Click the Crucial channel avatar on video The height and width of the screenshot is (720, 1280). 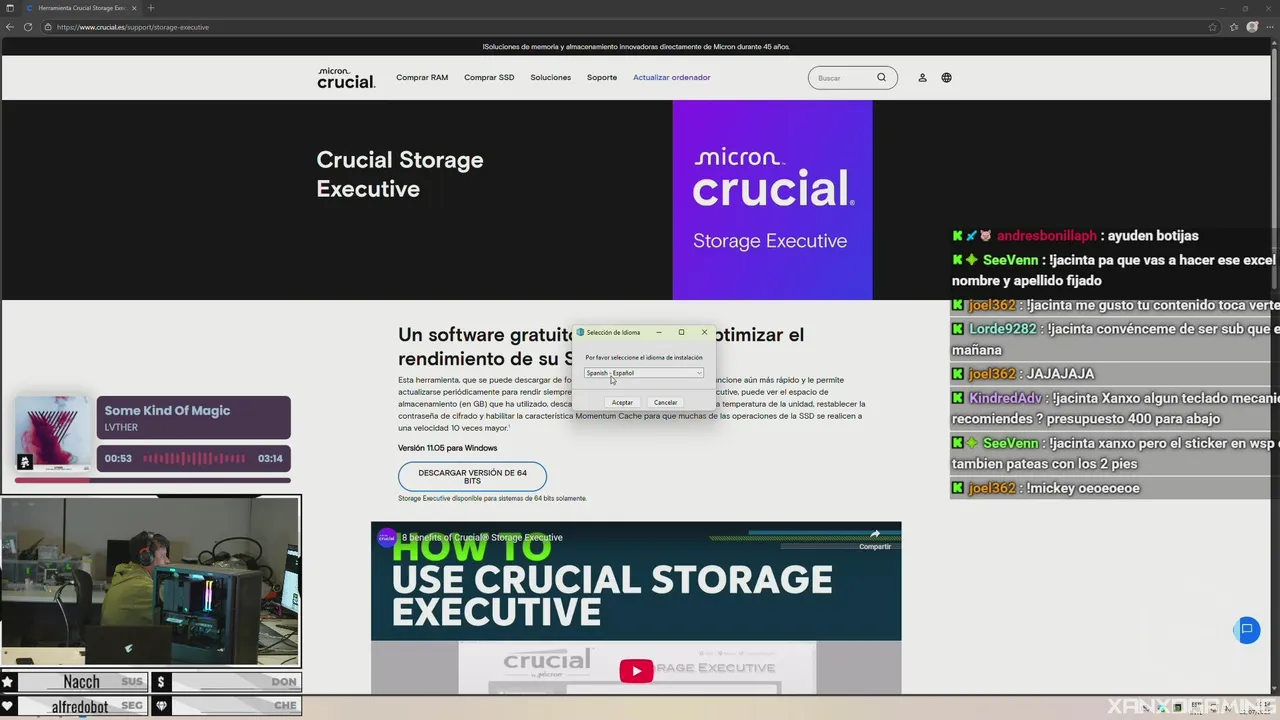click(x=386, y=537)
